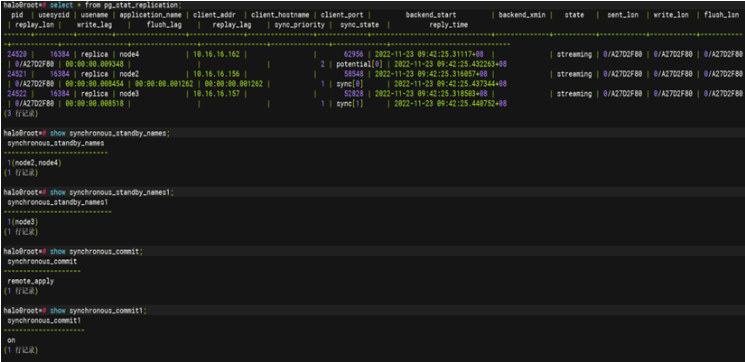The width and height of the screenshot is (745, 362).
Task: Click write_lag value 00:00:00.009348
Action: point(95,64)
